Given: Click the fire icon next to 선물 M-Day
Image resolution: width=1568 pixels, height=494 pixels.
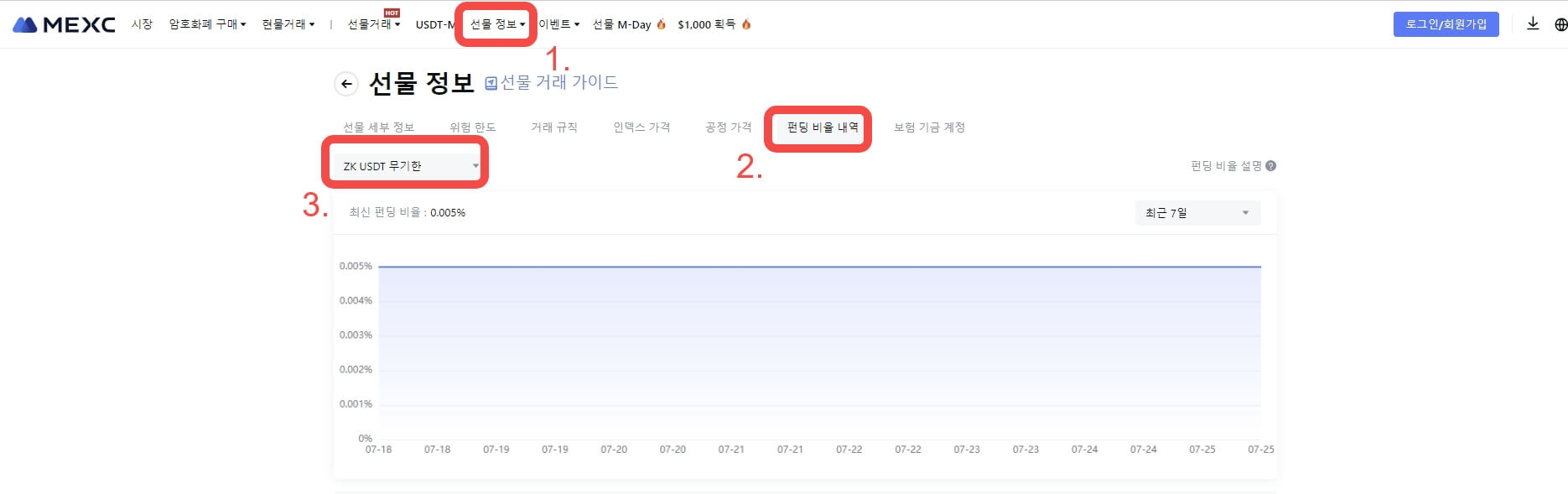Looking at the screenshot, I should [x=662, y=24].
